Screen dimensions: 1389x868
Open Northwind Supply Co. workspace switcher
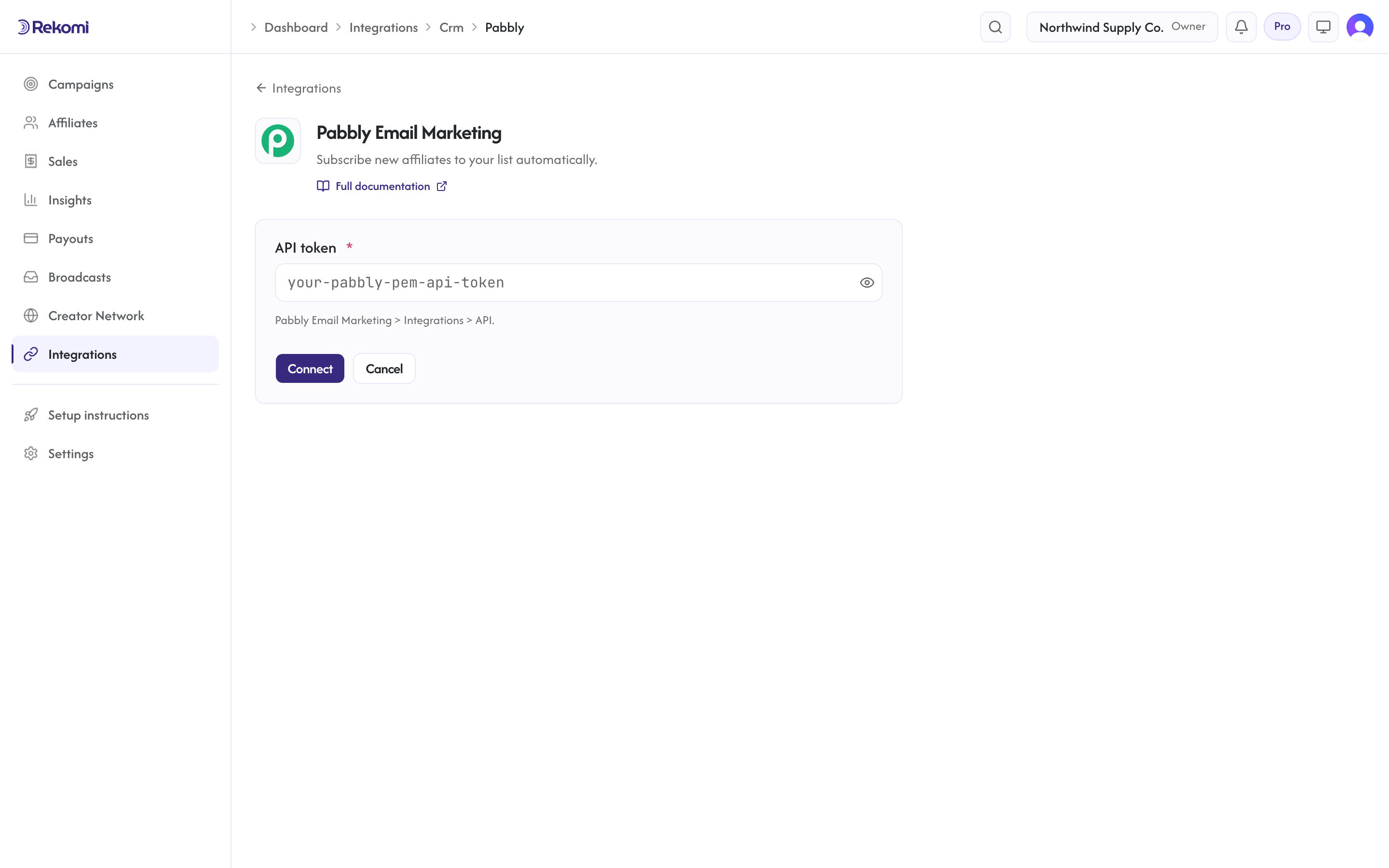pyautogui.click(x=1121, y=27)
